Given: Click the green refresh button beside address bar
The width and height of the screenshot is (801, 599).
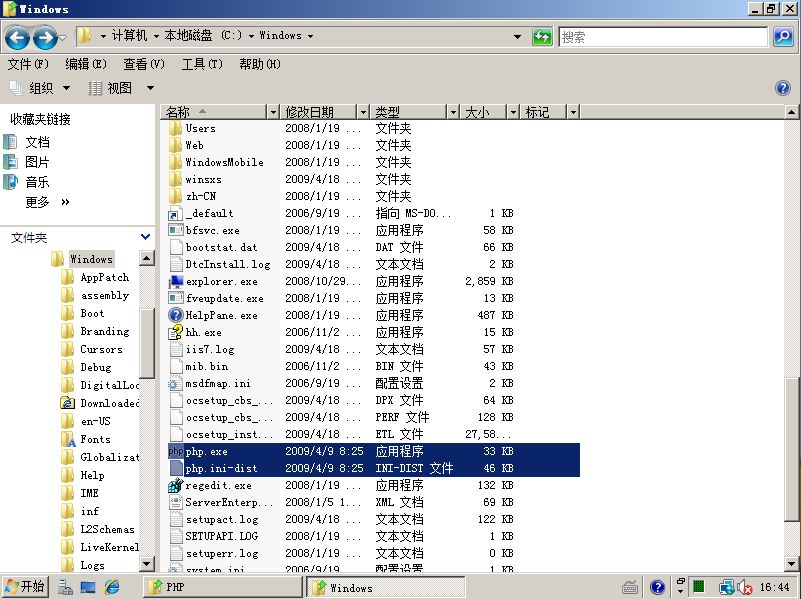Looking at the screenshot, I should click(542, 37).
